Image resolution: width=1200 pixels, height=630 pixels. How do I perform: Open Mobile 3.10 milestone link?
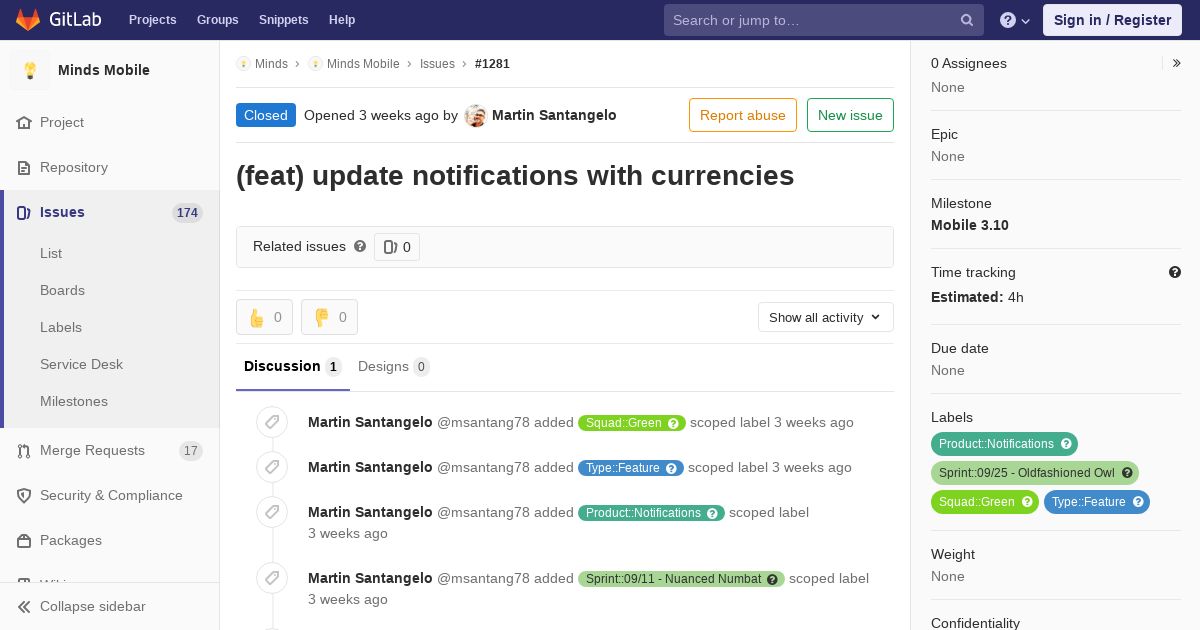point(970,225)
